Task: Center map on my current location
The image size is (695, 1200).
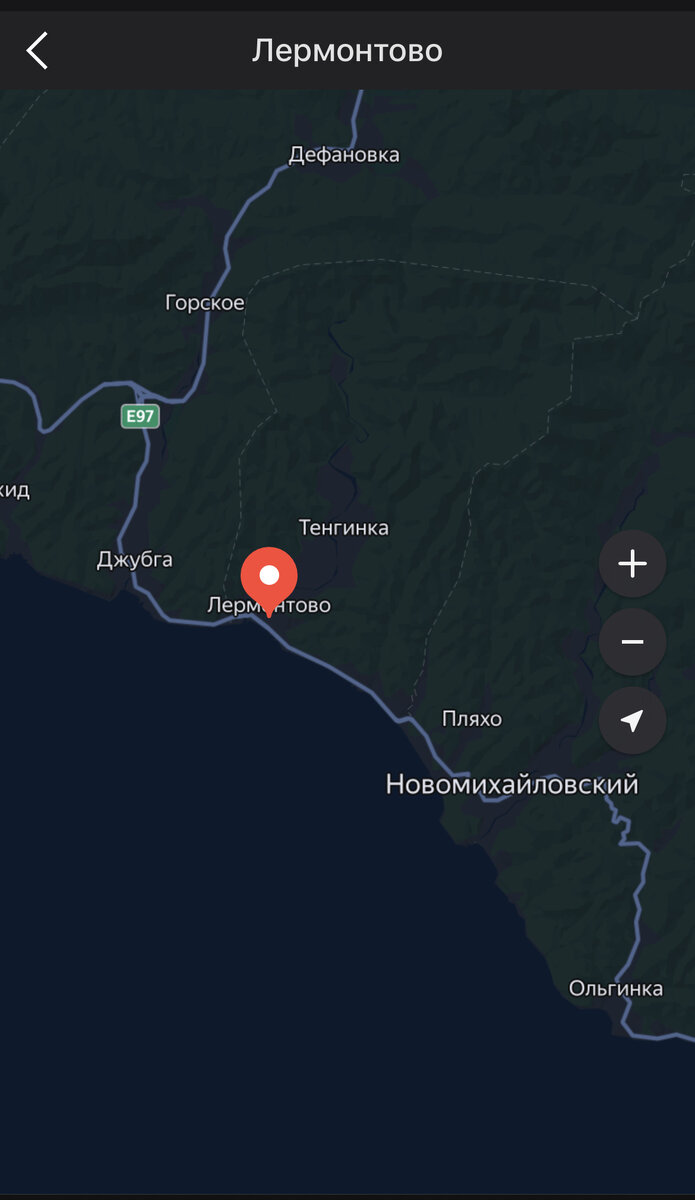Action: coord(632,720)
